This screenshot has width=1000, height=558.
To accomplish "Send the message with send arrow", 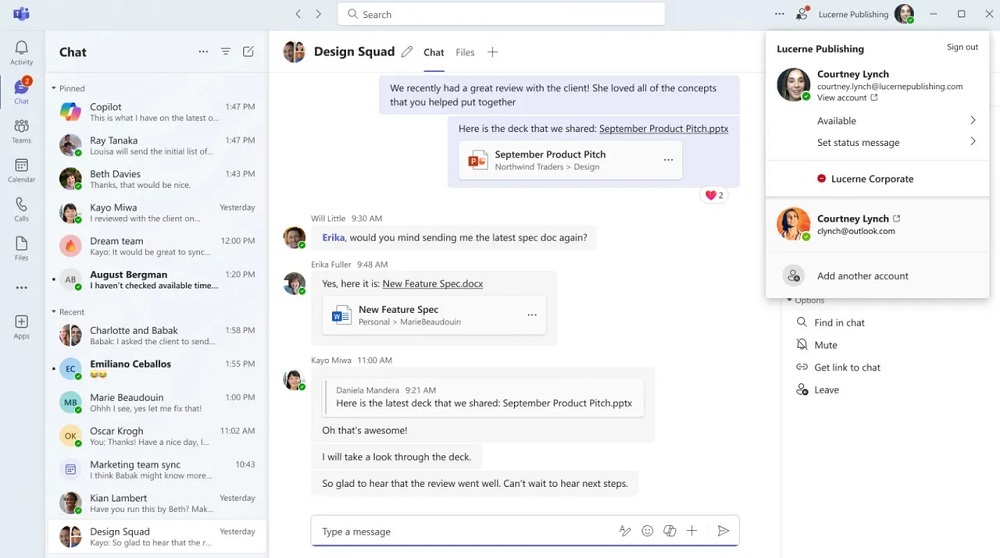I will pyautogui.click(x=723, y=531).
